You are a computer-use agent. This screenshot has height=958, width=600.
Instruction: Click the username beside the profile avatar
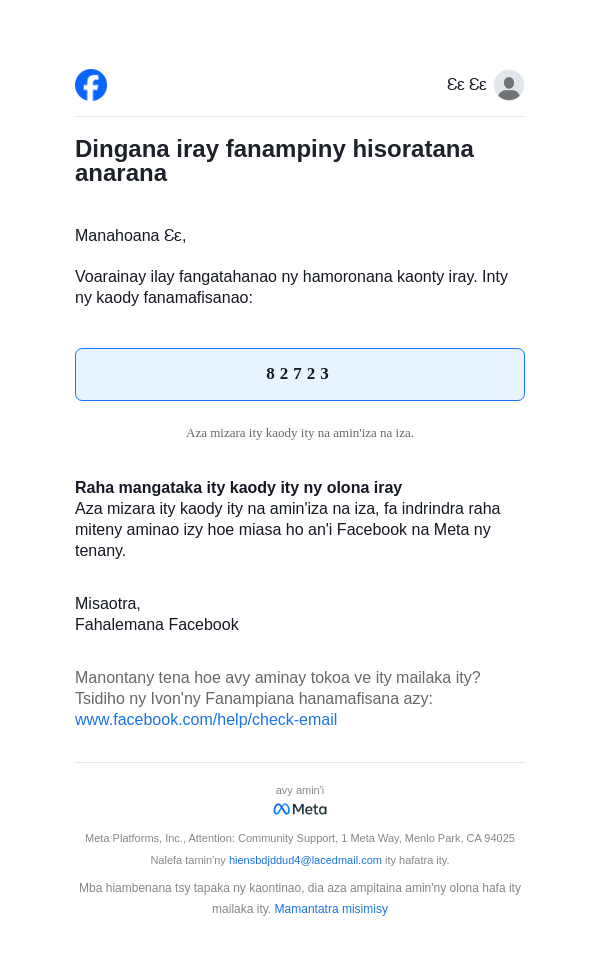pyautogui.click(x=466, y=85)
